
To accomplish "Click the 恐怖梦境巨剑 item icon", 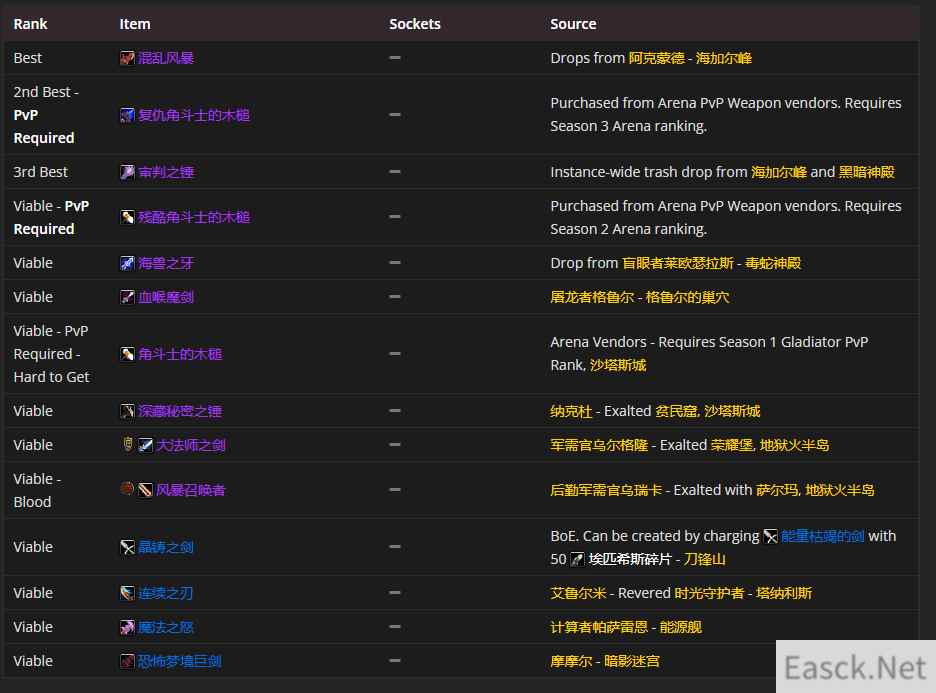I will coord(127,661).
